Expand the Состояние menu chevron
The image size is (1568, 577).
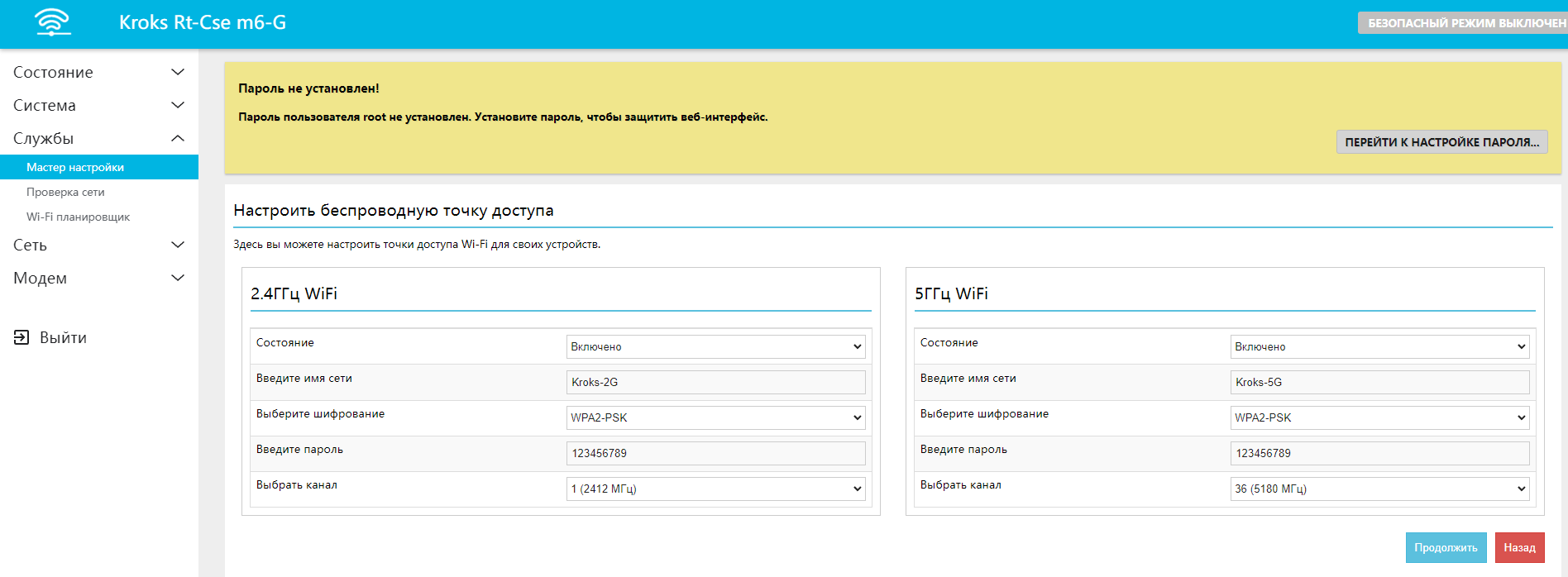pyautogui.click(x=177, y=72)
